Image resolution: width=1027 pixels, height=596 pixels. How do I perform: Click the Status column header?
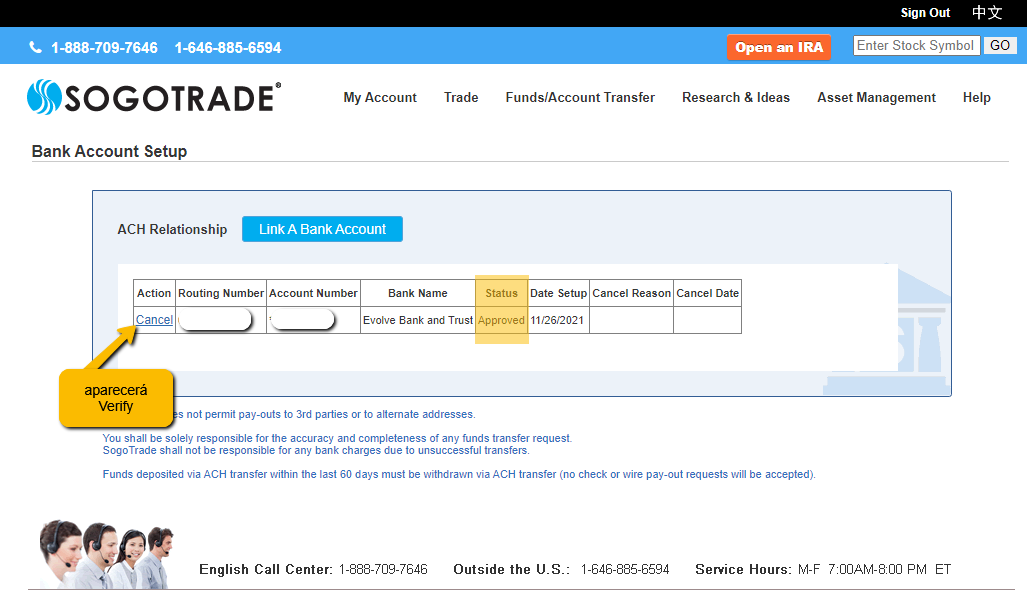click(x=501, y=293)
